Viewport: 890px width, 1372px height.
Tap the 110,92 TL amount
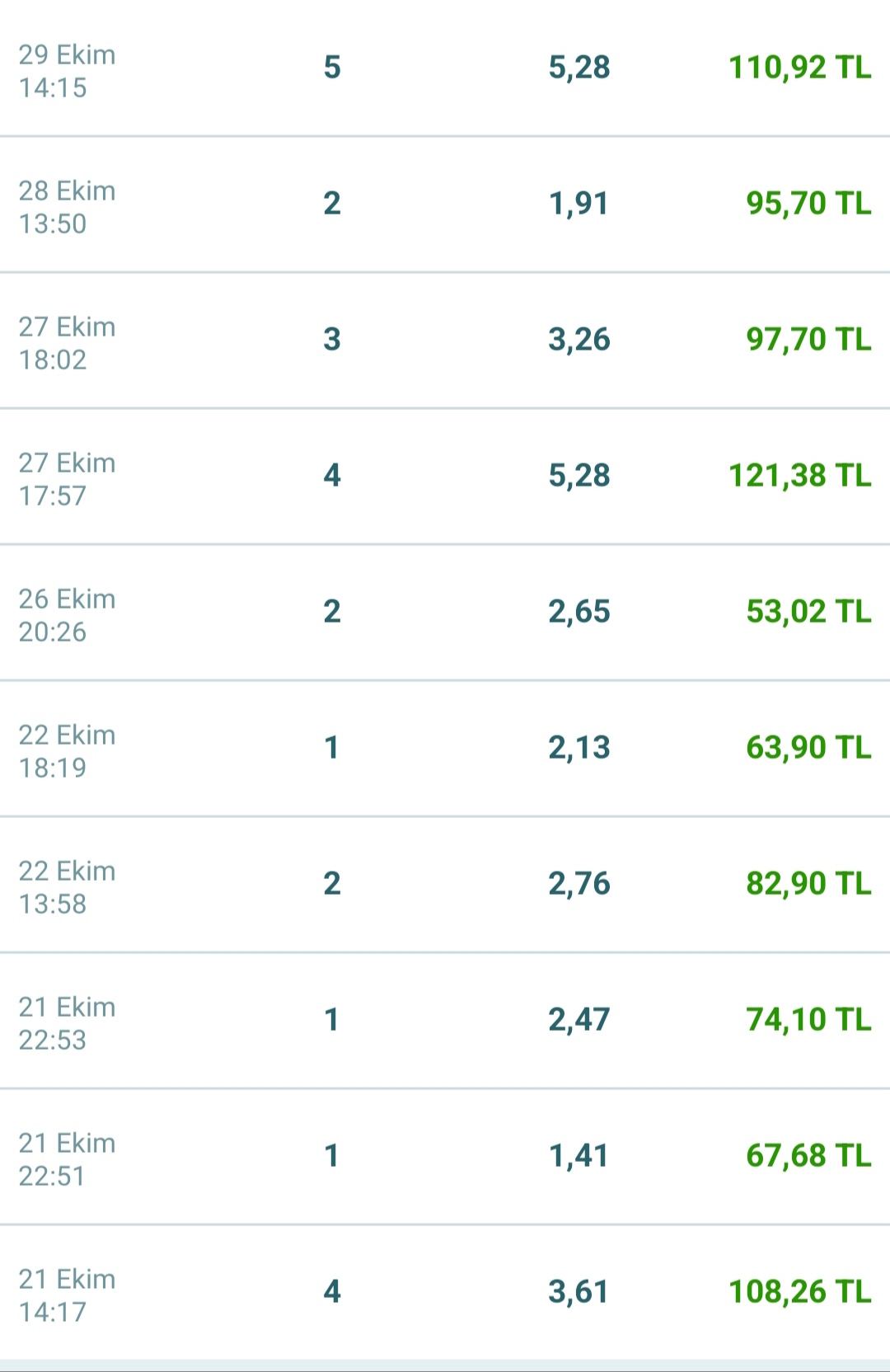[799, 68]
